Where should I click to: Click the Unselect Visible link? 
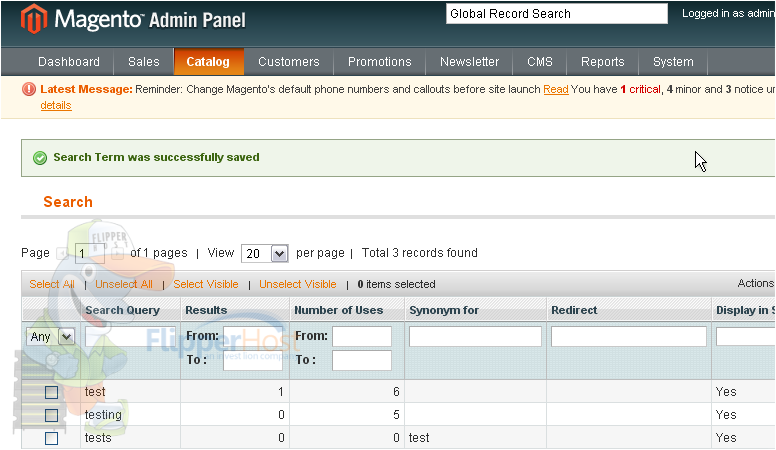(298, 284)
